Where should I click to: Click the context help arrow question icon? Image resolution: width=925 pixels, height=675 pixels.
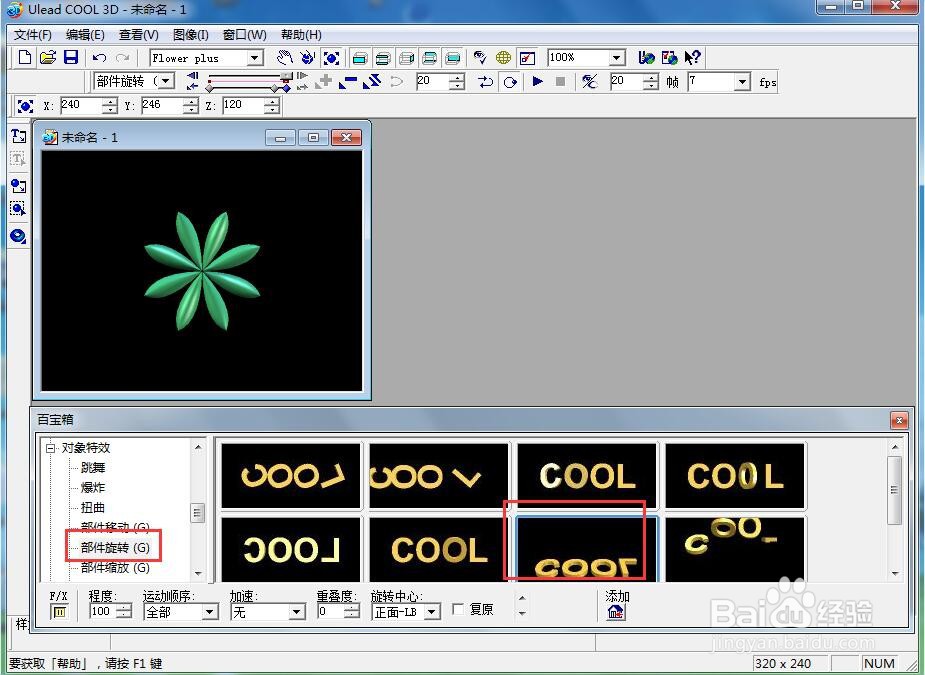click(x=693, y=58)
